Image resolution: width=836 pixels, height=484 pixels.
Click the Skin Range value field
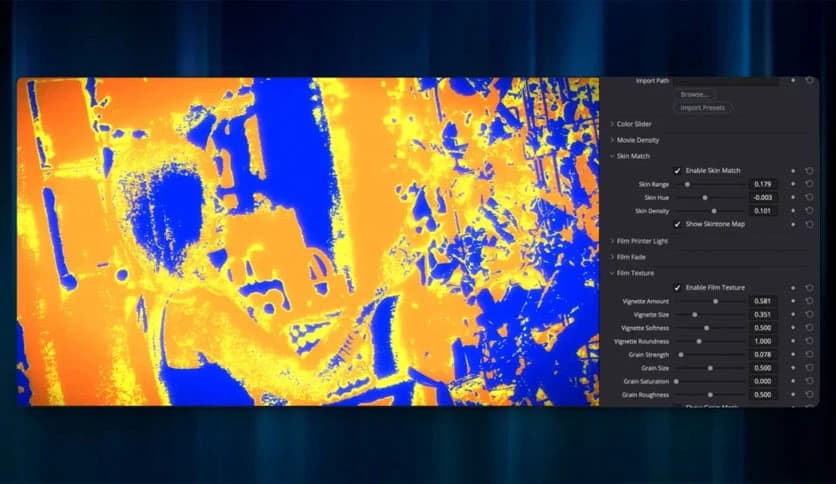click(763, 184)
